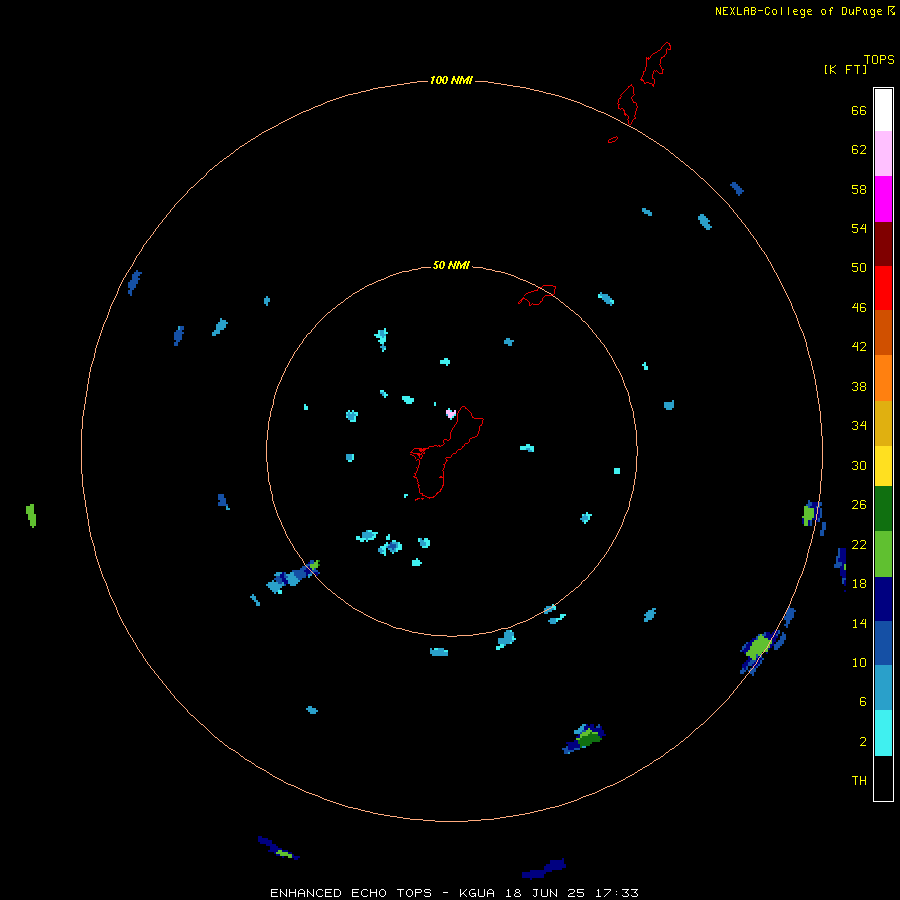Click the 17:33 timestamp
Viewport: 900px width, 900px height.
(x=617, y=893)
